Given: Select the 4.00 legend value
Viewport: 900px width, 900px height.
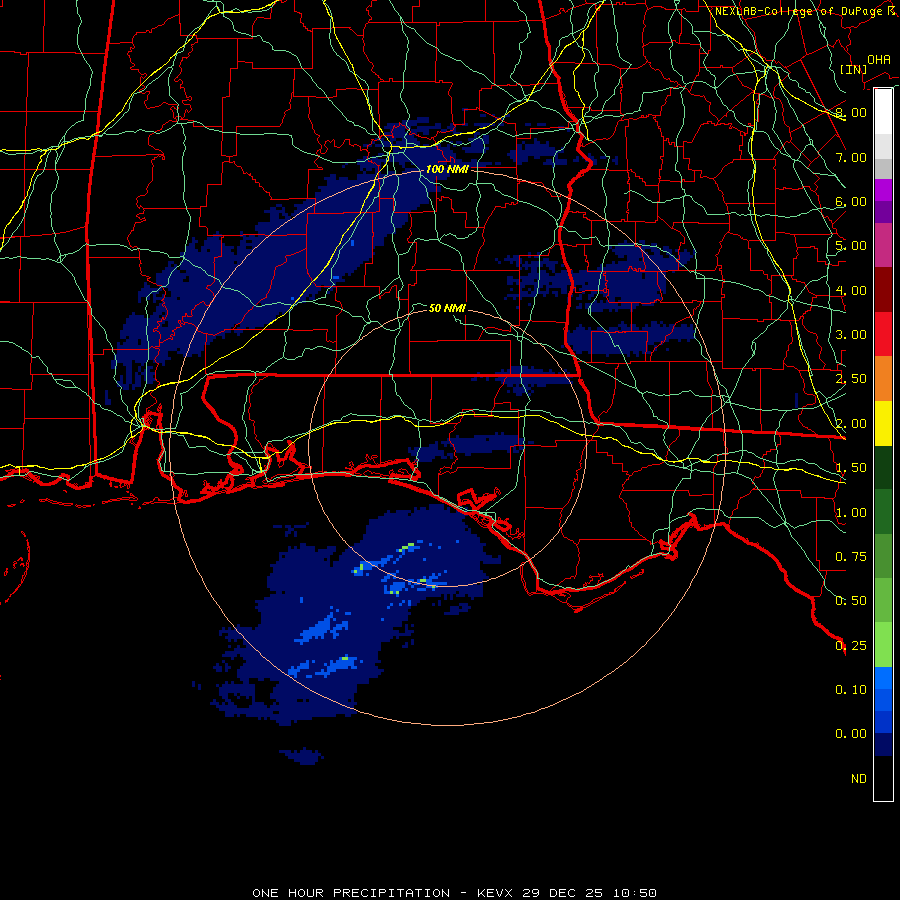Looking at the screenshot, I should pos(851,290).
